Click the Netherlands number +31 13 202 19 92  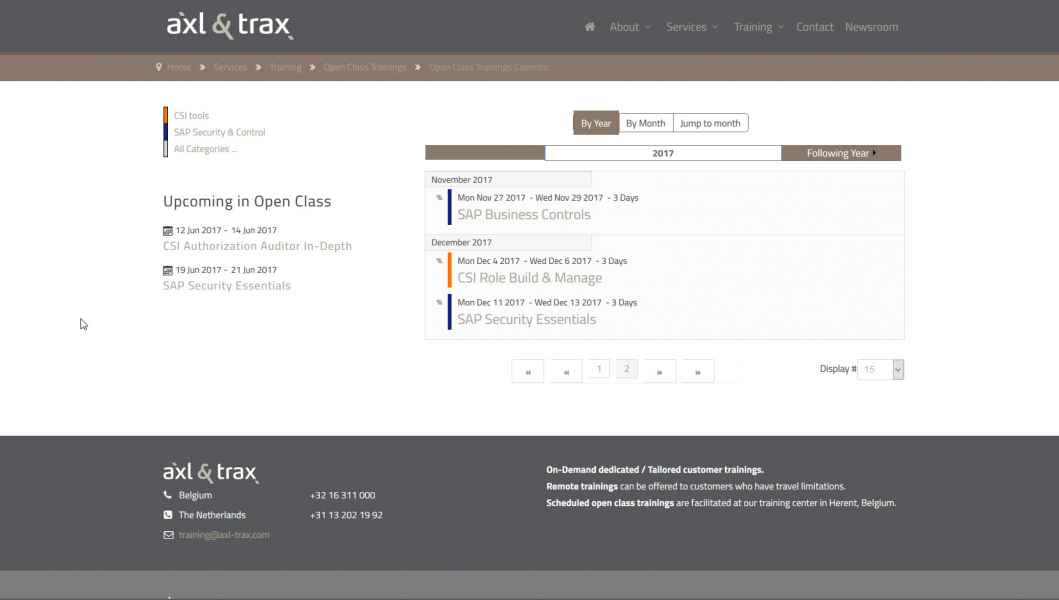(x=346, y=515)
